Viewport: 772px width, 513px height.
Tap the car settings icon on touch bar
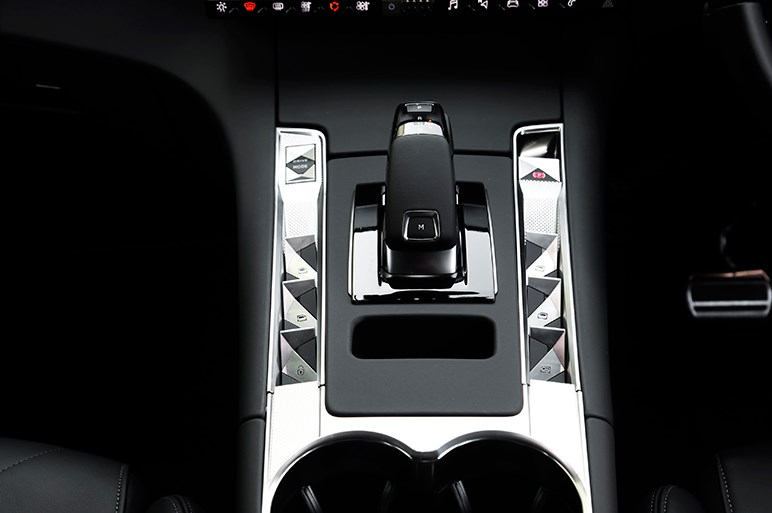(513, 4)
